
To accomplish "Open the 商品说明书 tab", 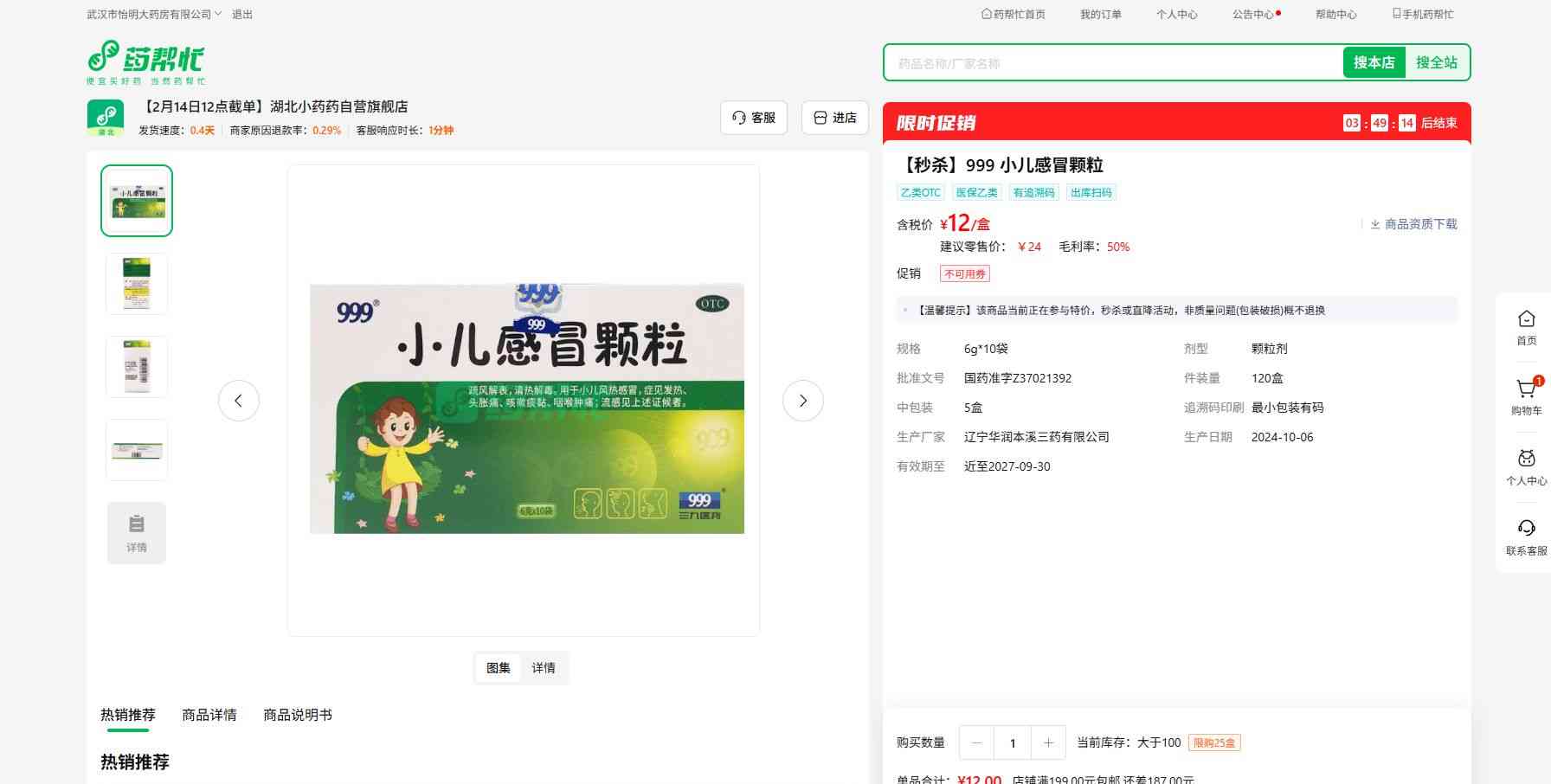I will pos(298,715).
